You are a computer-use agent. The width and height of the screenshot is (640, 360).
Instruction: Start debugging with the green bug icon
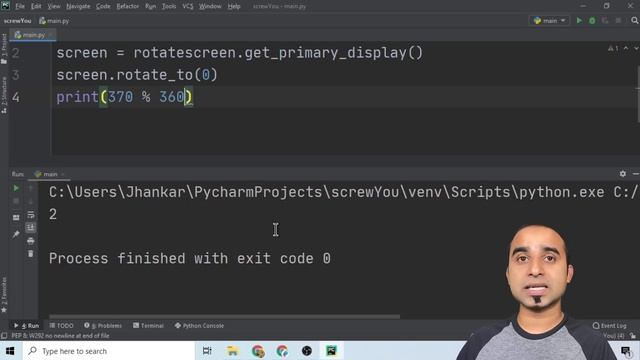click(592, 20)
